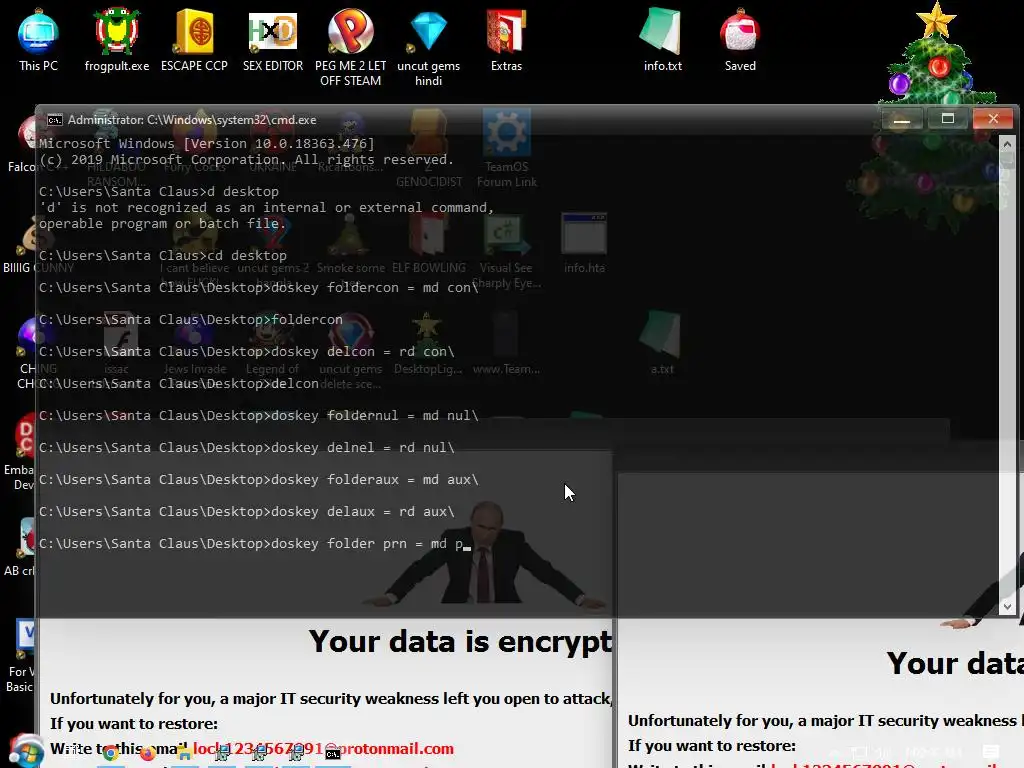Viewport: 1024px width, 768px height.
Task: Open Firefox from the taskbar
Action: pos(148,754)
